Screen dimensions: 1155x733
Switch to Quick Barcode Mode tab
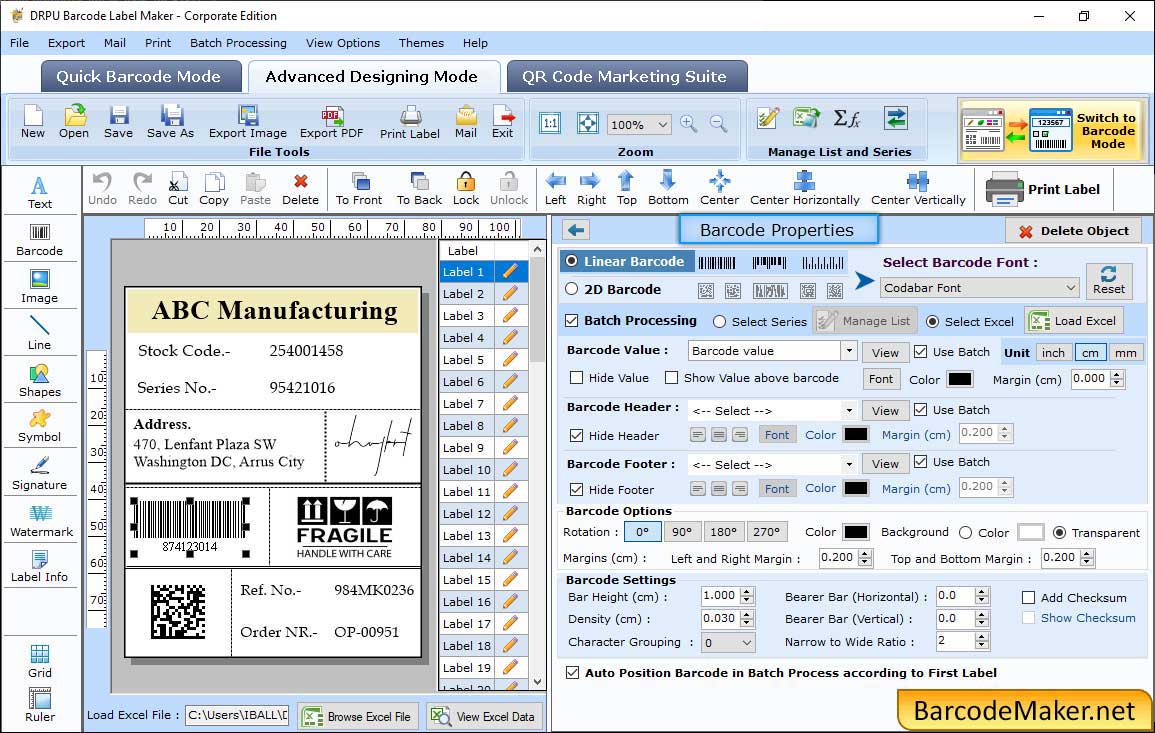click(x=141, y=77)
